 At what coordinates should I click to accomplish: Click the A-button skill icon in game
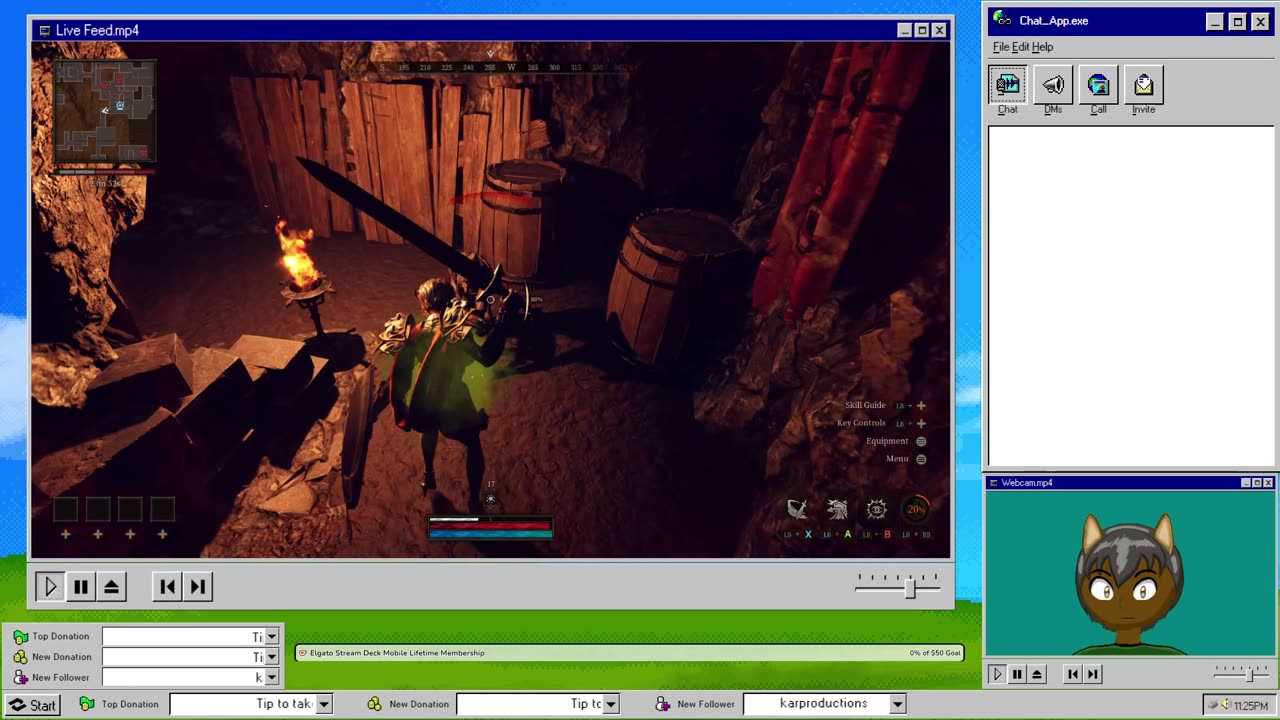[x=837, y=510]
